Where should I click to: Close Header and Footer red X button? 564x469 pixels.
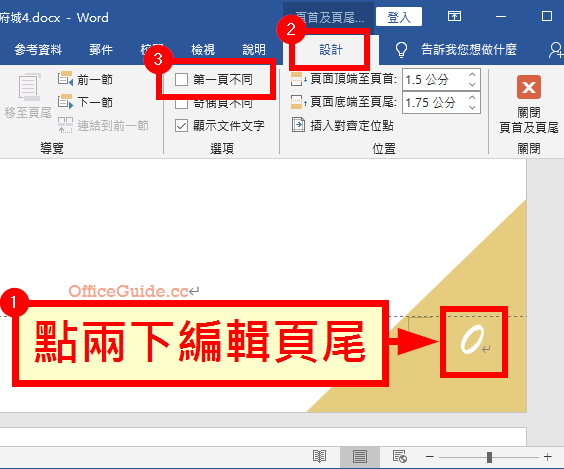point(529,87)
